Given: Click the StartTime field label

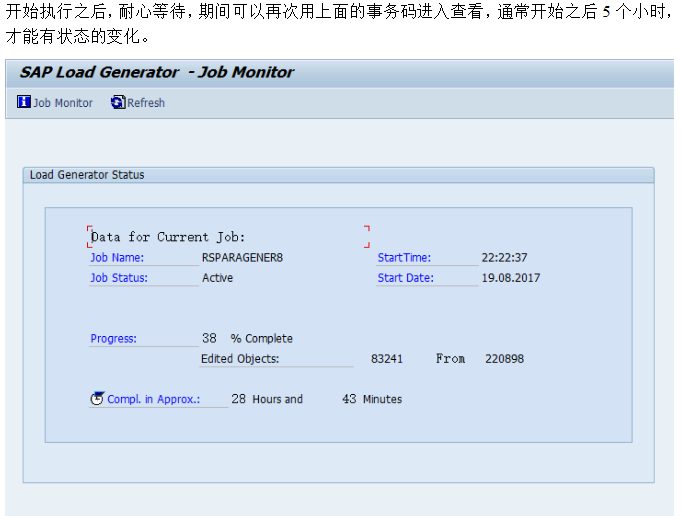Looking at the screenshot, I should pos(404,258).
